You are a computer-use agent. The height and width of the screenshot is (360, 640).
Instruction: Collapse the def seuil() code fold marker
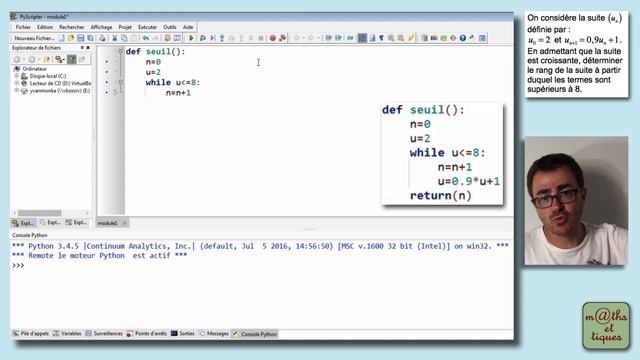120,51
